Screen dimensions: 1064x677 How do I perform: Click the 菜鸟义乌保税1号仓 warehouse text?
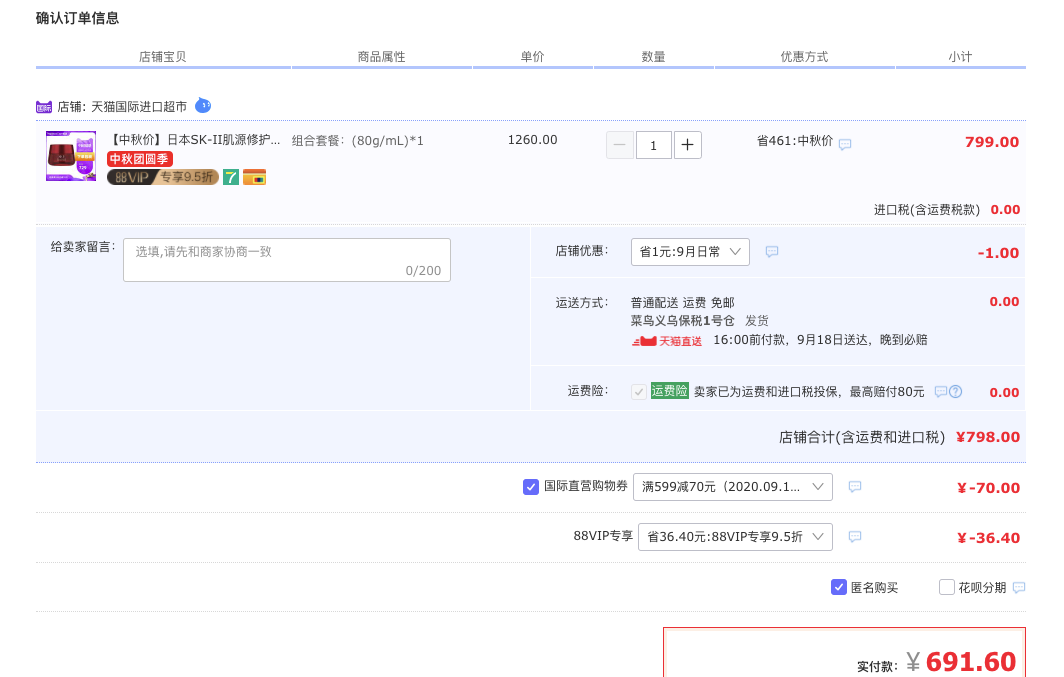(x=683, y=320)
